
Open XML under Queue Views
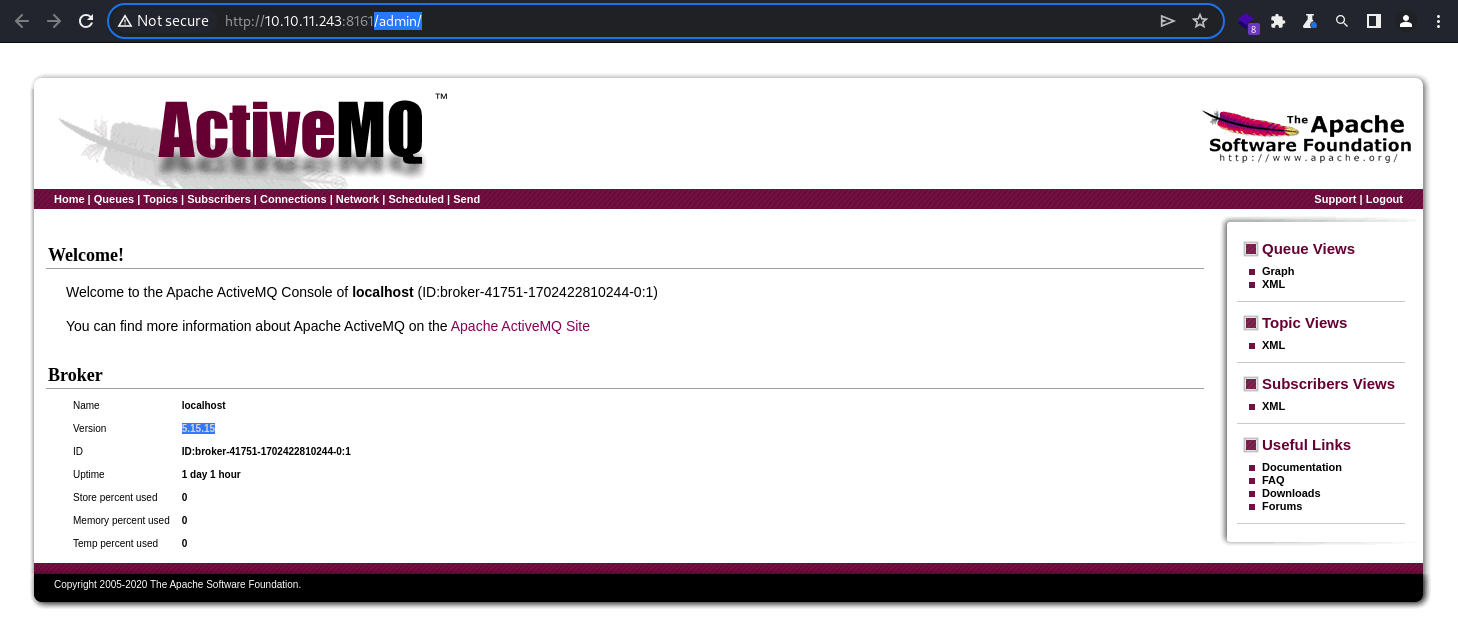1273,284
